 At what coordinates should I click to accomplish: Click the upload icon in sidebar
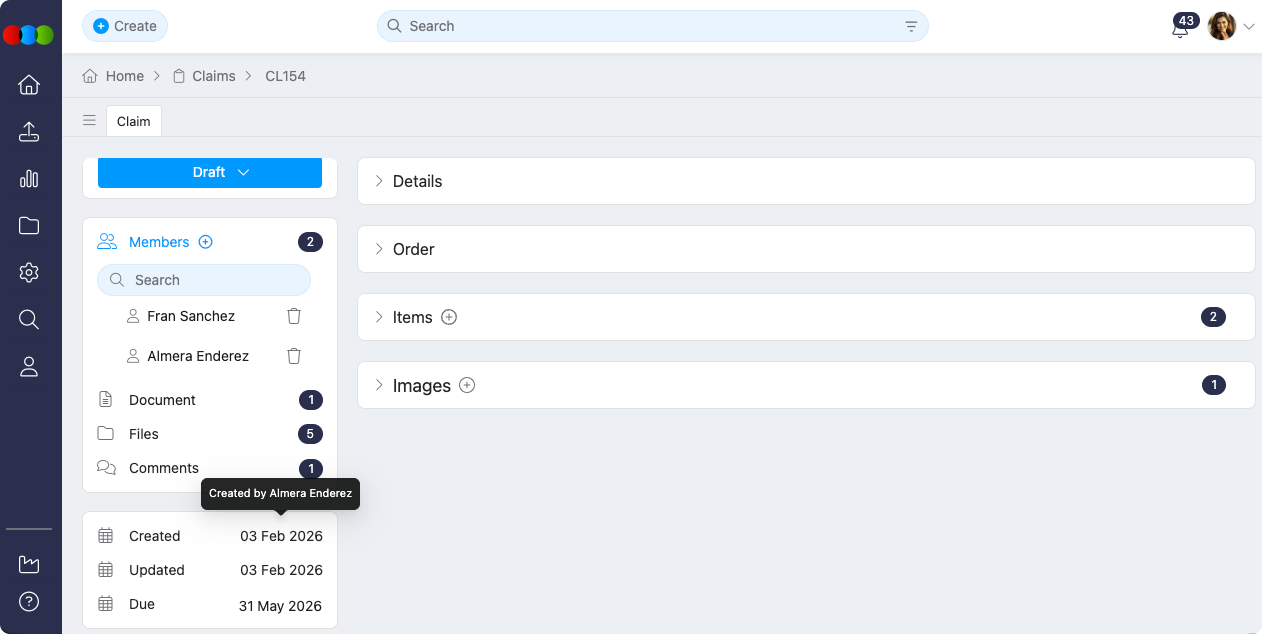(x=29, y=132)
